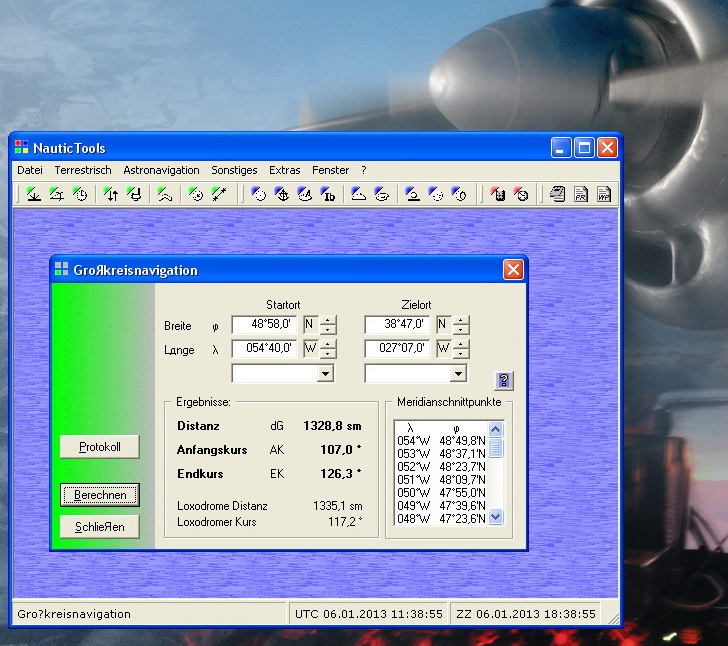Screen dimensions: 728x646
Task: Open the Terrestrisch menu
Action: tap(83, 170)
